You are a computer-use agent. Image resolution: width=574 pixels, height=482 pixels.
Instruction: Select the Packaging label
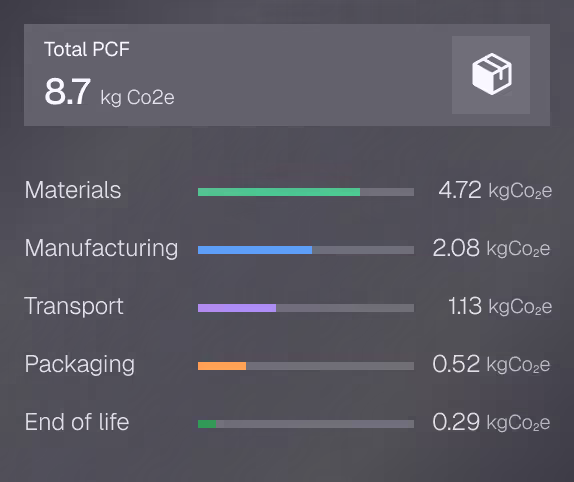pos(79,365)
